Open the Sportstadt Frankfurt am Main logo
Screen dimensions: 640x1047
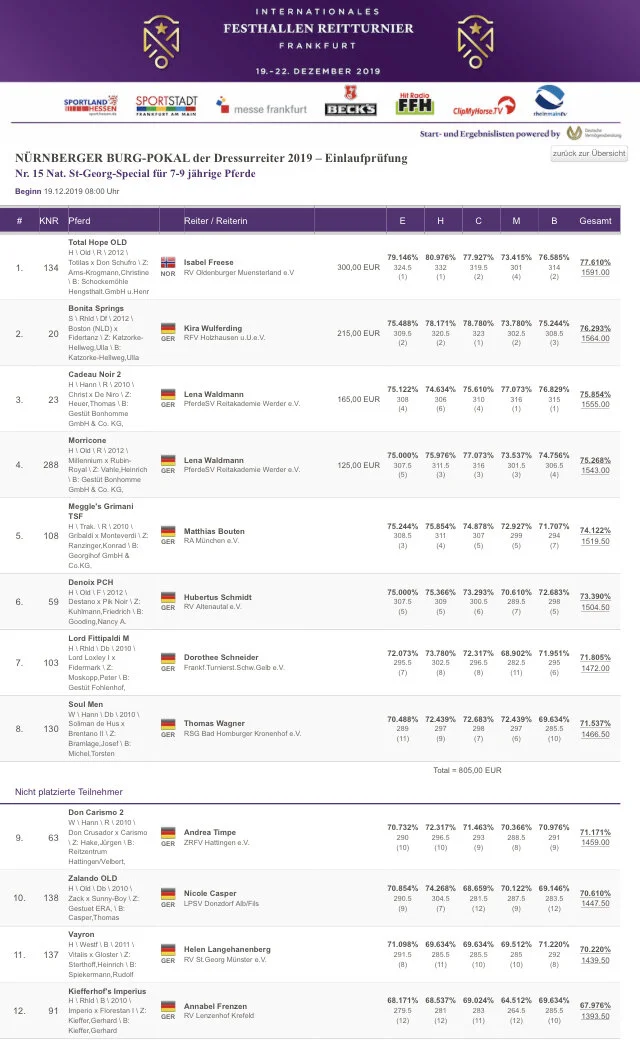pyautogui.click(x=166, y=105)
